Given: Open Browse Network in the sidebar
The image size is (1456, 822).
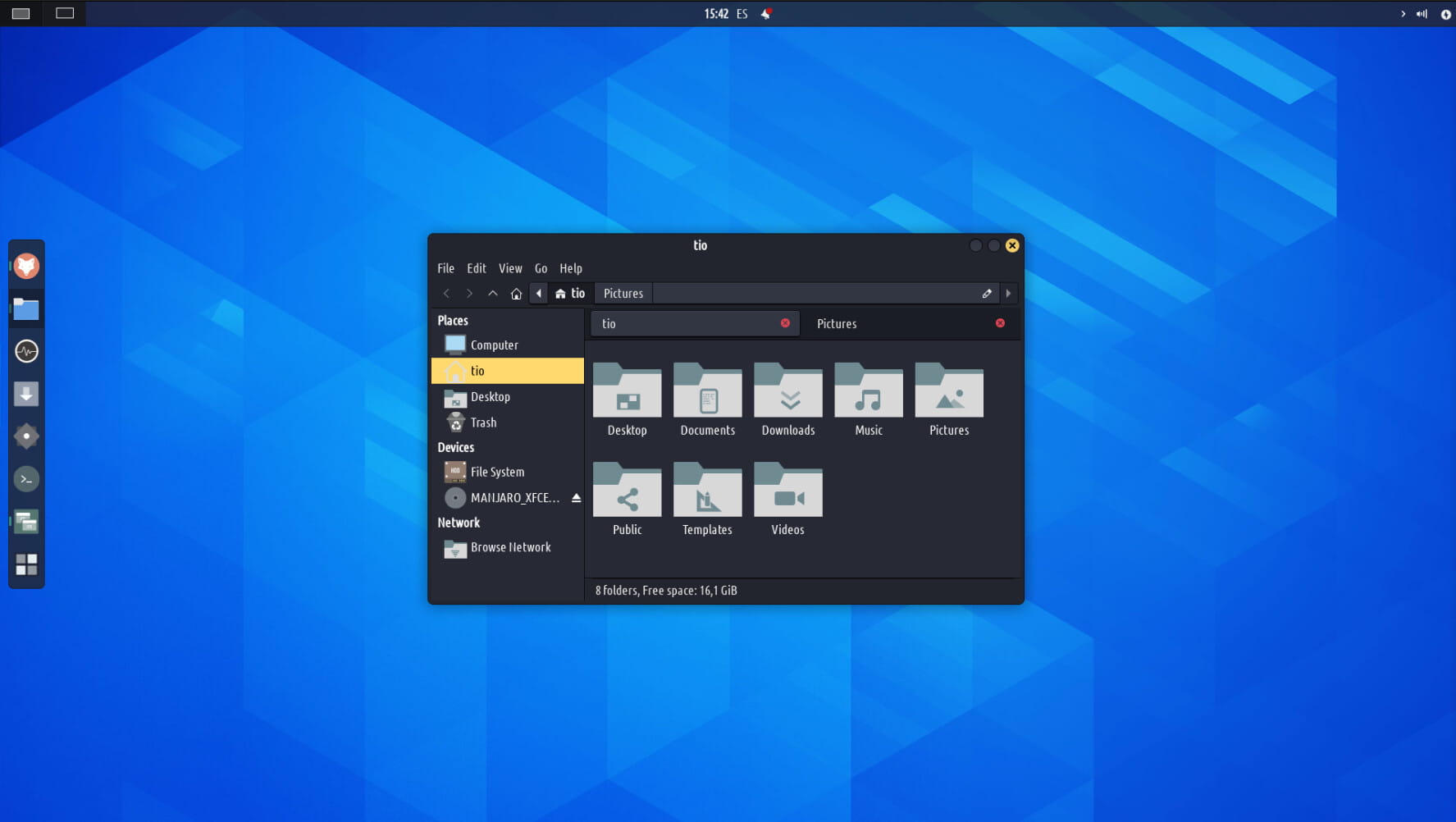Looking at the screenshot, I should [510, 547].
